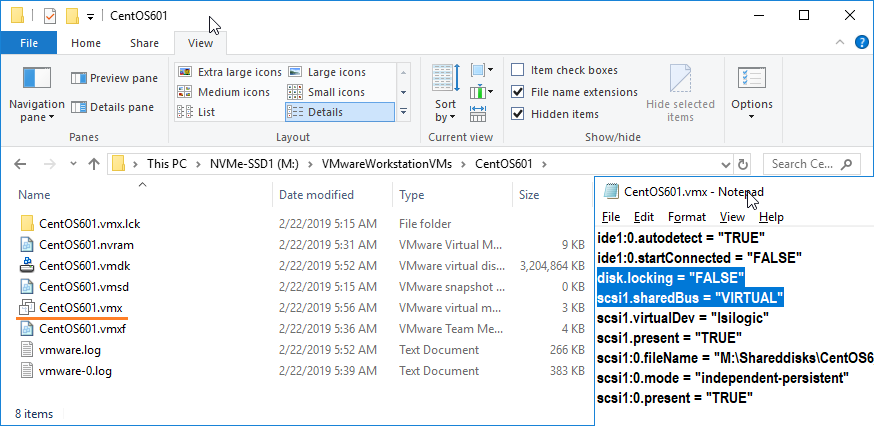Open Customize Quick Access Toolbar dropdown

pos(90,17)
